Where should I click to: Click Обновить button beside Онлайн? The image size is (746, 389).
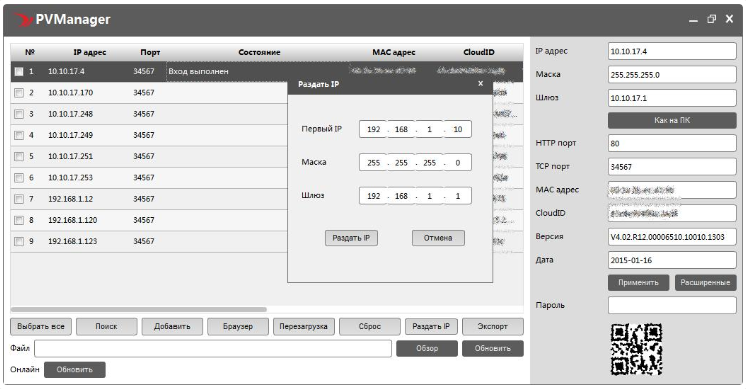pos(75,370)
